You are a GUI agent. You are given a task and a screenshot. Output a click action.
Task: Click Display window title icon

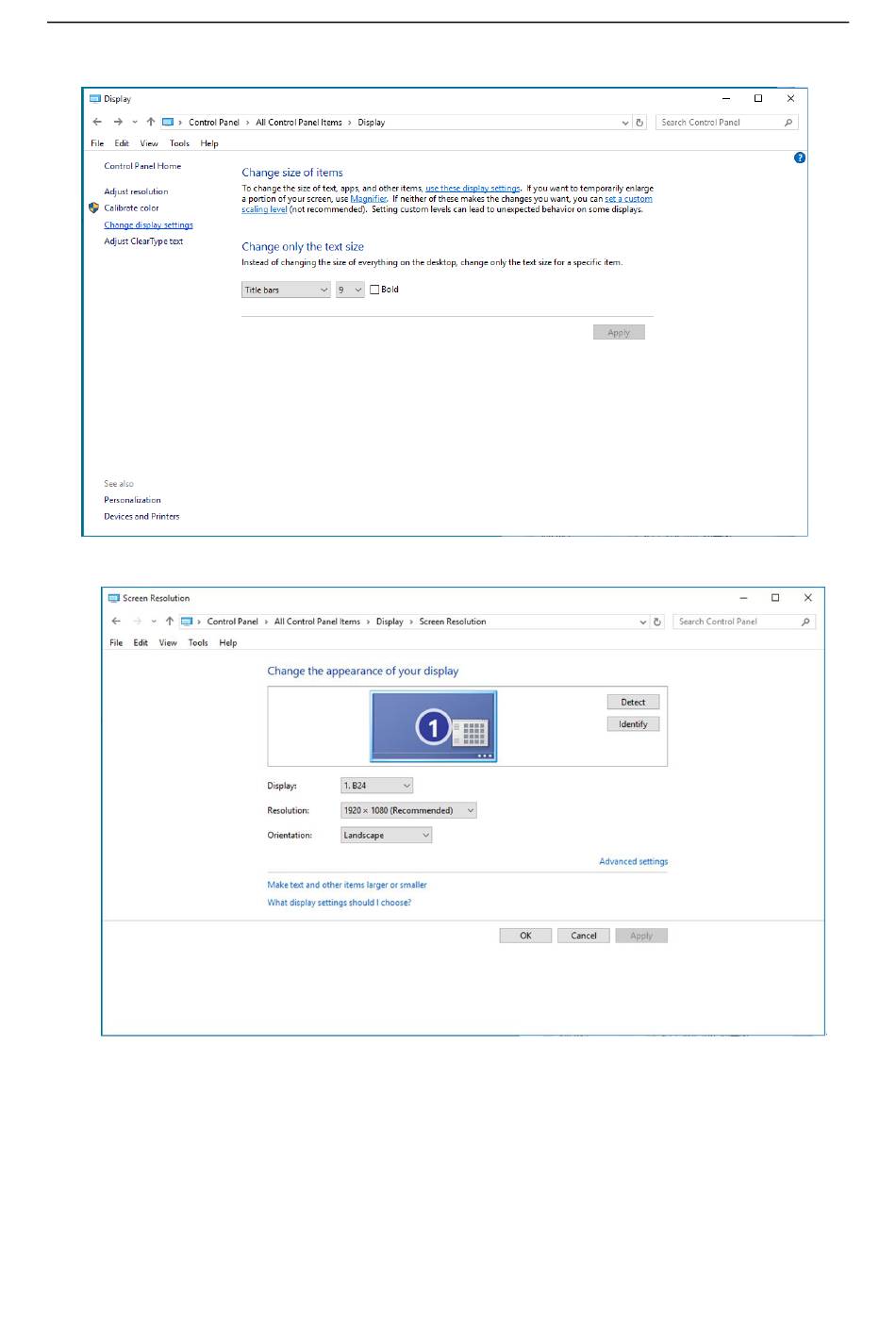coord(94,98)
